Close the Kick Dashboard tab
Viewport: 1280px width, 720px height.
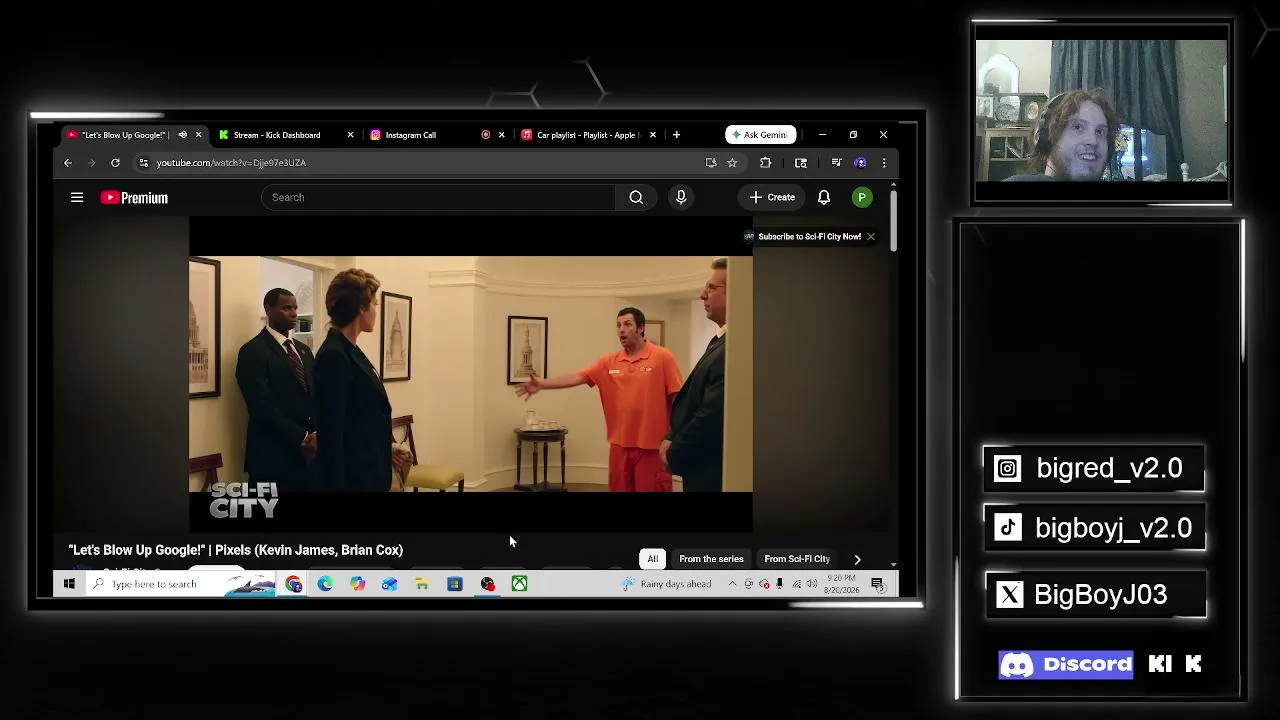click(350, 135)
